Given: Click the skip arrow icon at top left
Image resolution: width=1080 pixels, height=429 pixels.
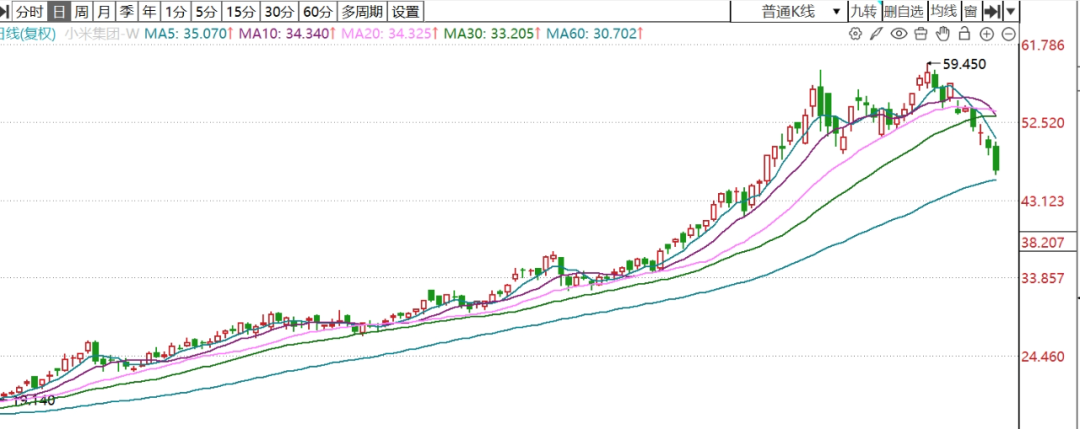Looking at the screenshot, I should tap(6, 12).
